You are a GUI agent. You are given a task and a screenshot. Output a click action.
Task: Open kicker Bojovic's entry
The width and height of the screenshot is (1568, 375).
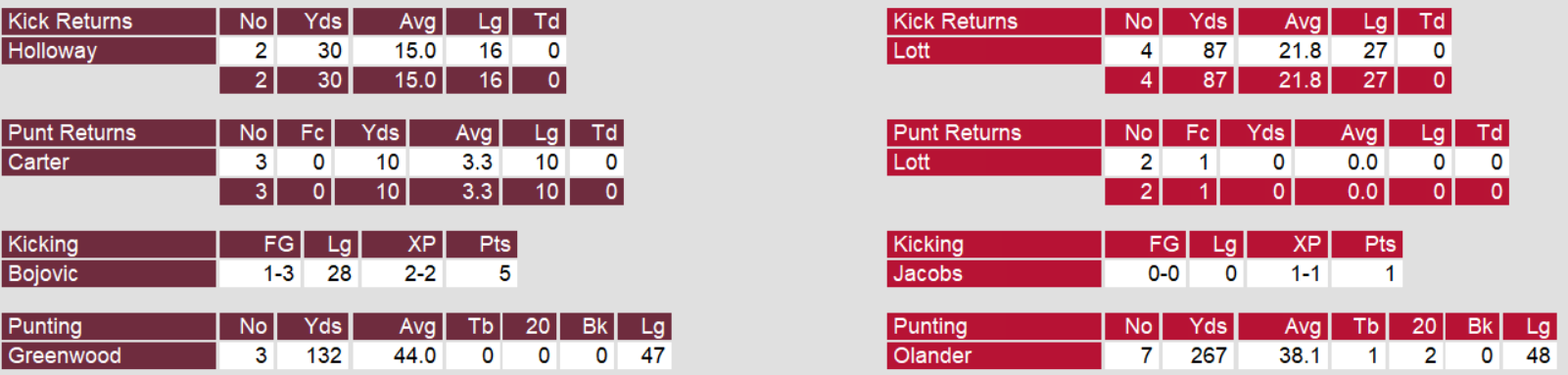43,274
